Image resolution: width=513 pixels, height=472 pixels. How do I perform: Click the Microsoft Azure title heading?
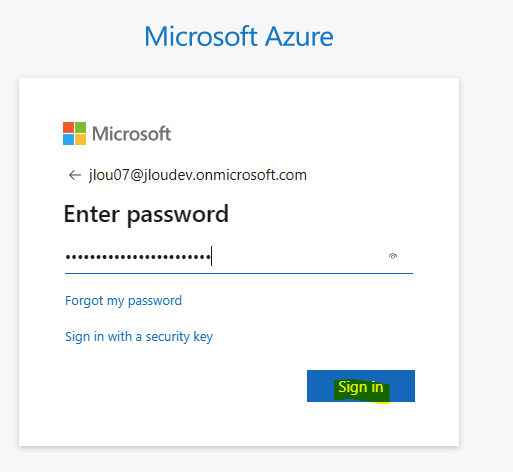239,36
